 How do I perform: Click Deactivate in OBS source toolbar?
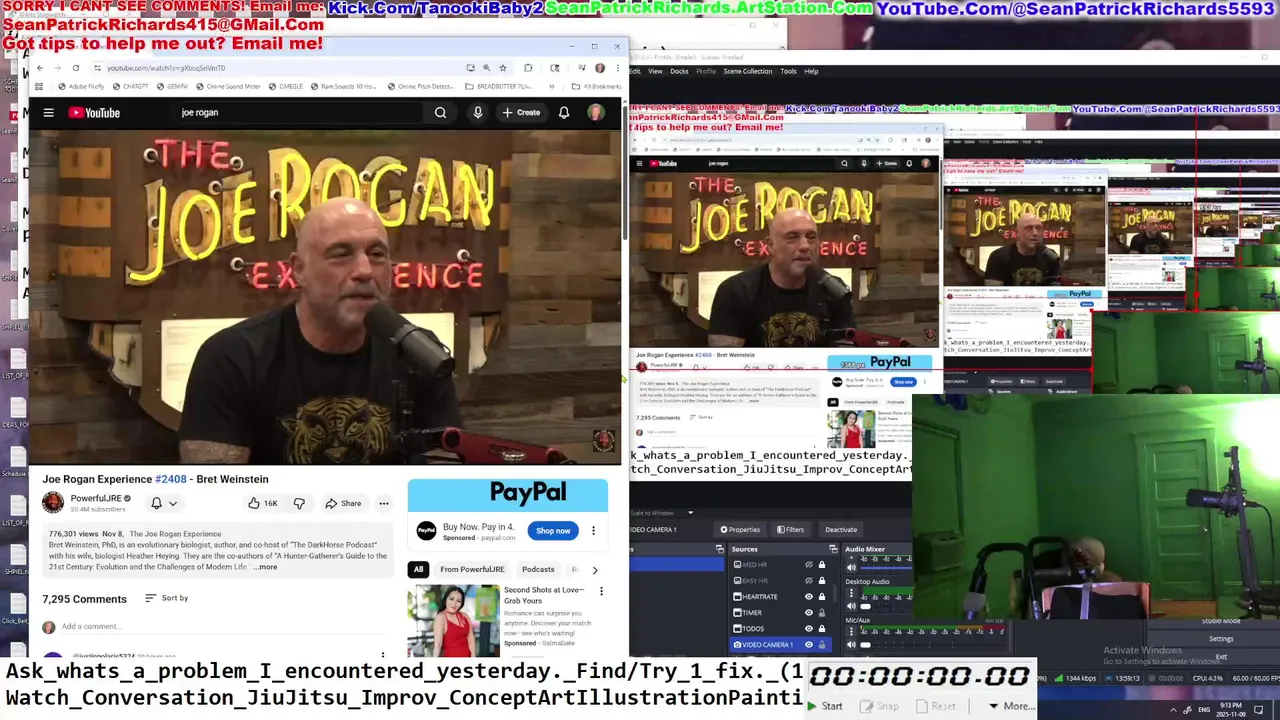(841, 530)
